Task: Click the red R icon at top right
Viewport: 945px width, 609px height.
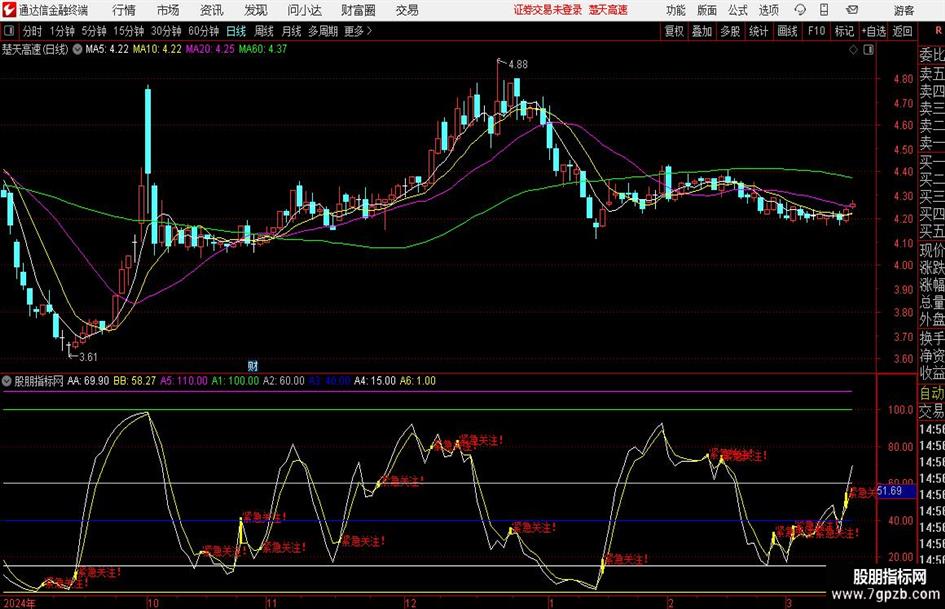Action: point(938,30)
